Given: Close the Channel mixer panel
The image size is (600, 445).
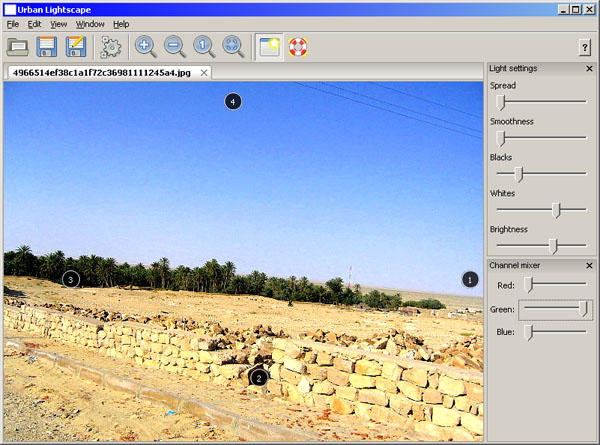Looking at the screenshot, I should [x=589, y=264].
